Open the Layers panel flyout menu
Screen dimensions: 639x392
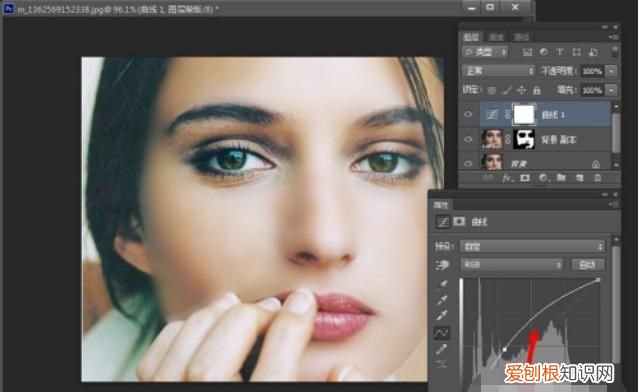click(614, 37)
